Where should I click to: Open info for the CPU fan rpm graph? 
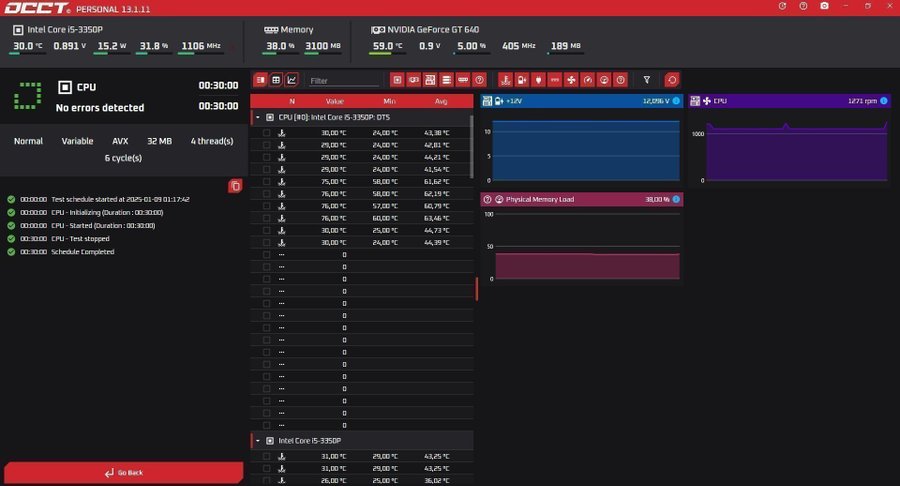pos(884,101)
